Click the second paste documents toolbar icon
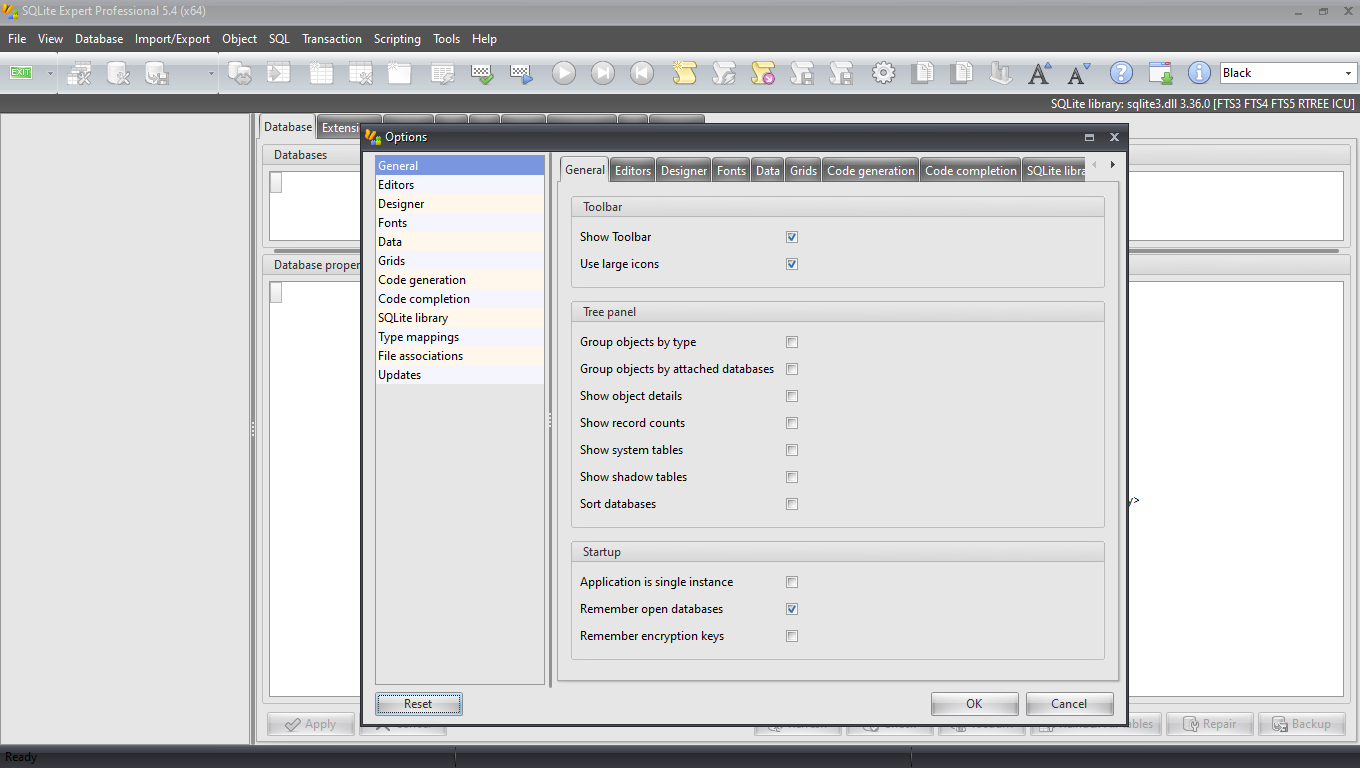1360x768 pixels. click(x=961, y=73)
